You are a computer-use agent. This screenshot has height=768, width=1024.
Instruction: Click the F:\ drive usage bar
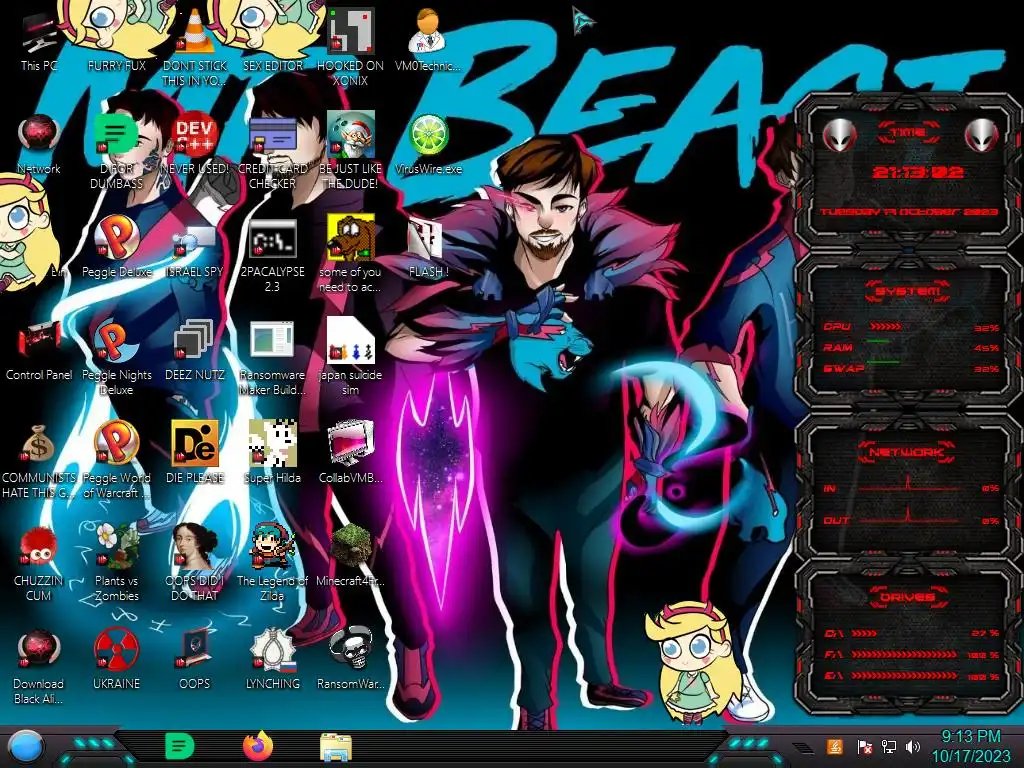[x=906, y=654]
